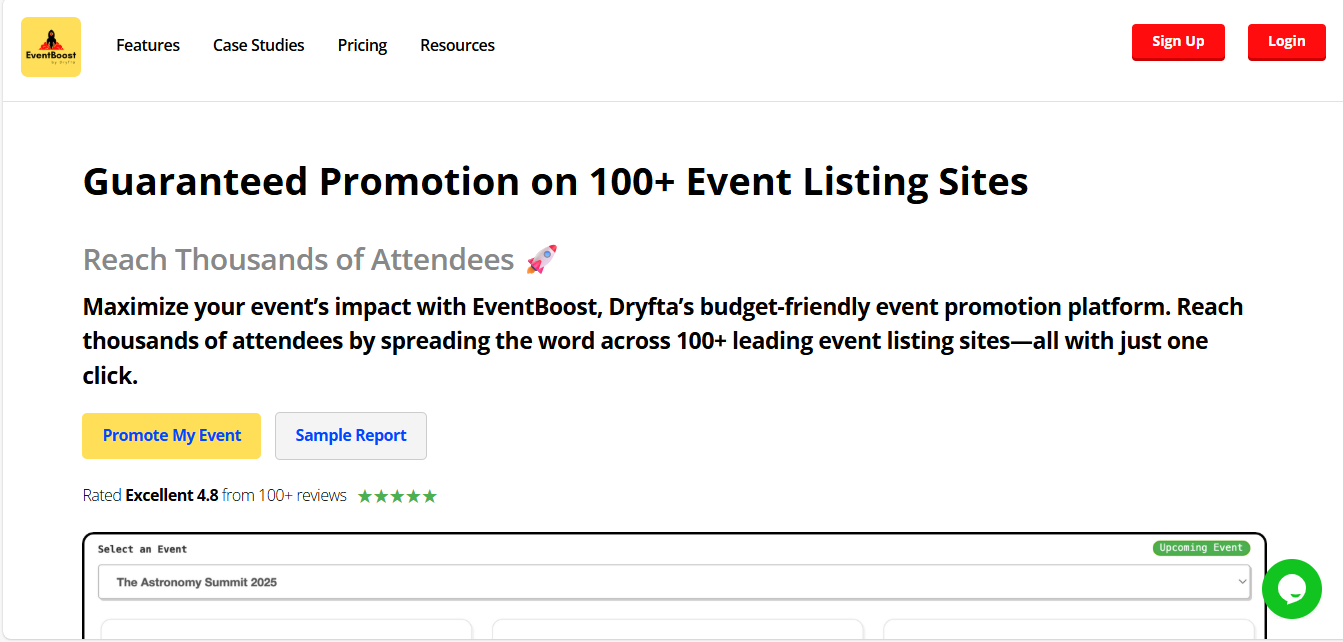Screen dimensions: 1343x642
Task: Open the Sample Report
Action: pyautogui.click(x=350, y=436)
